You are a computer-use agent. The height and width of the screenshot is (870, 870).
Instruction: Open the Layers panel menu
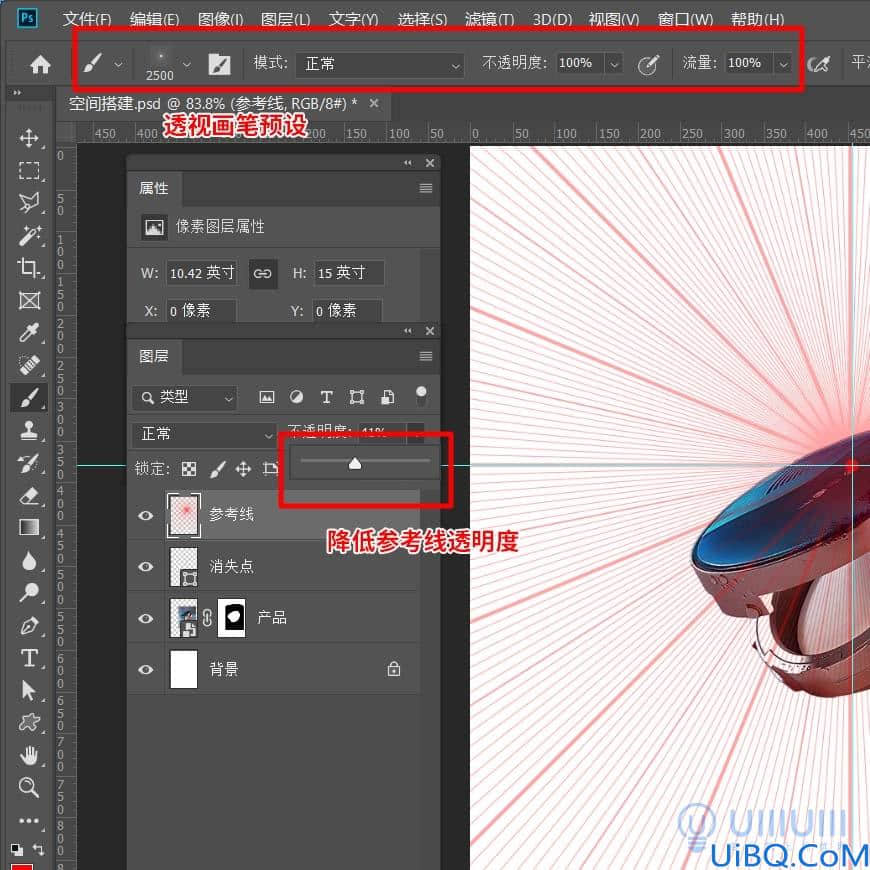coord(426,356)
